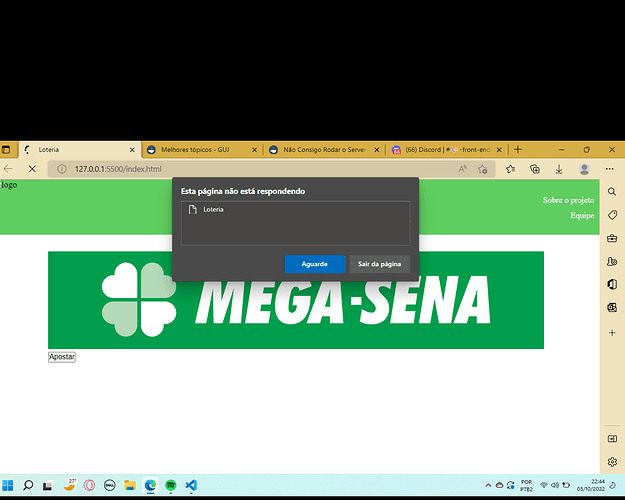Close the Melhores tópicos tab
The height and width of the screenshot is (500, 625).
[254, 150]
